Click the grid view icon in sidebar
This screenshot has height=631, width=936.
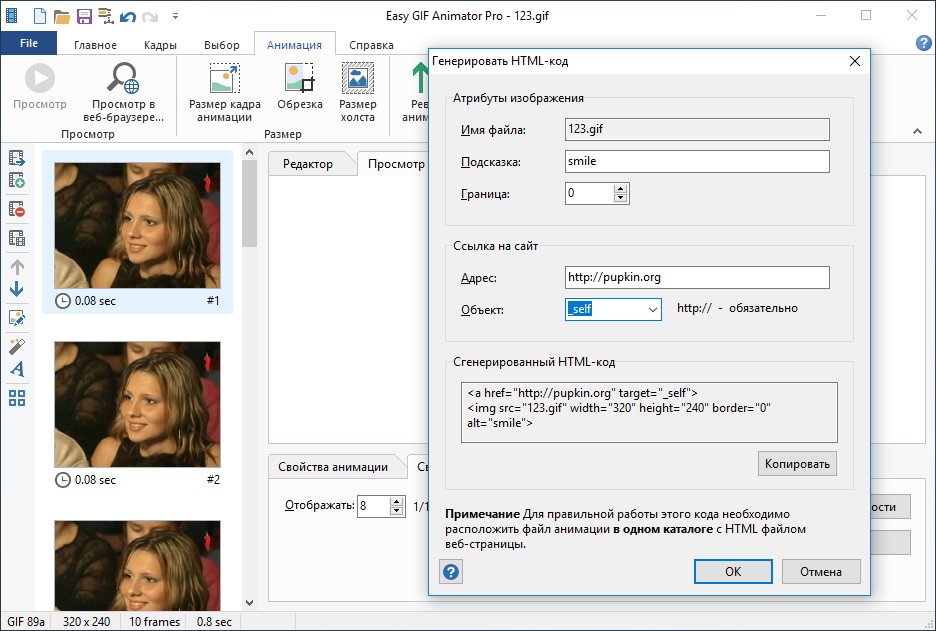coord(17,398)
